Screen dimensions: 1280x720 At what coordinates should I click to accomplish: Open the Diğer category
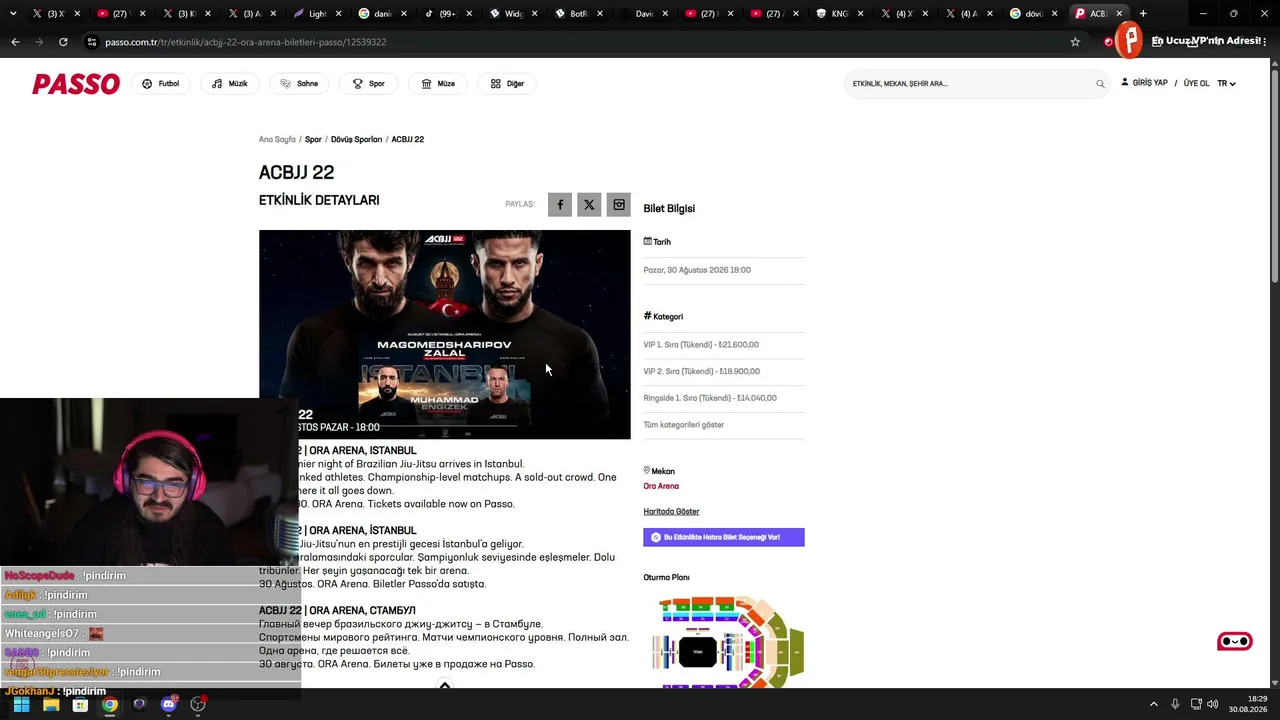507,84
